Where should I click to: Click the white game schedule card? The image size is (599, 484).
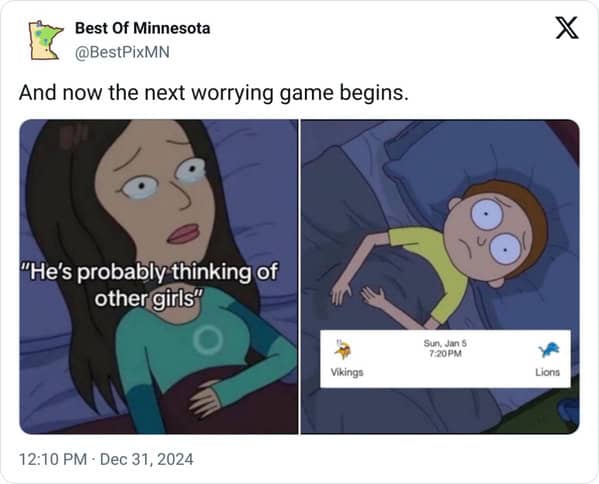pyautogui.click(x=445, y=359)
